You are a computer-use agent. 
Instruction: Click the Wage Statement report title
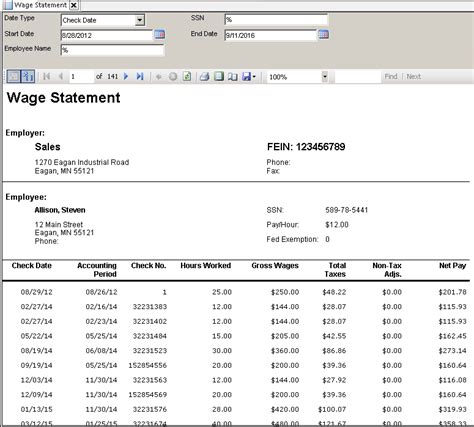64,98
